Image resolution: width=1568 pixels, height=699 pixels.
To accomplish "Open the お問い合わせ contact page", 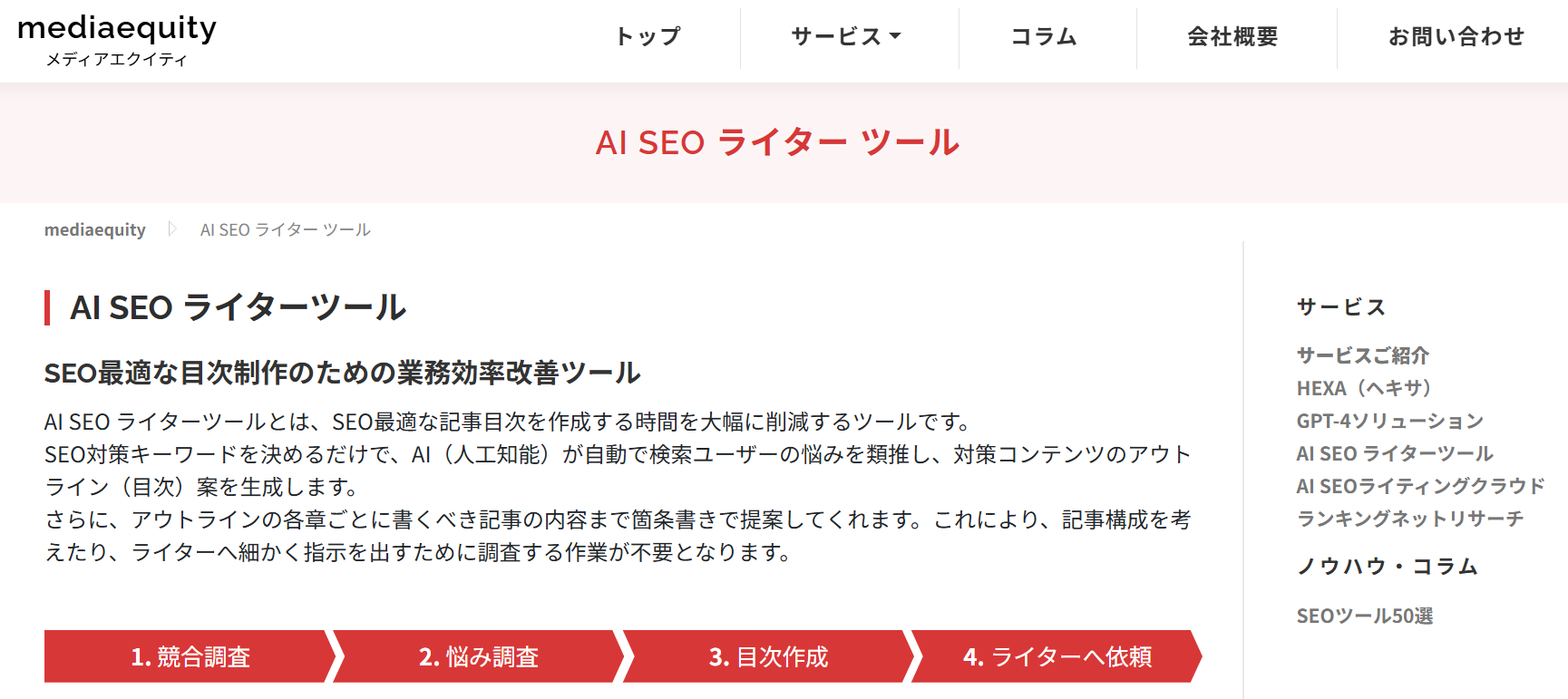I will coord(1456,37).
